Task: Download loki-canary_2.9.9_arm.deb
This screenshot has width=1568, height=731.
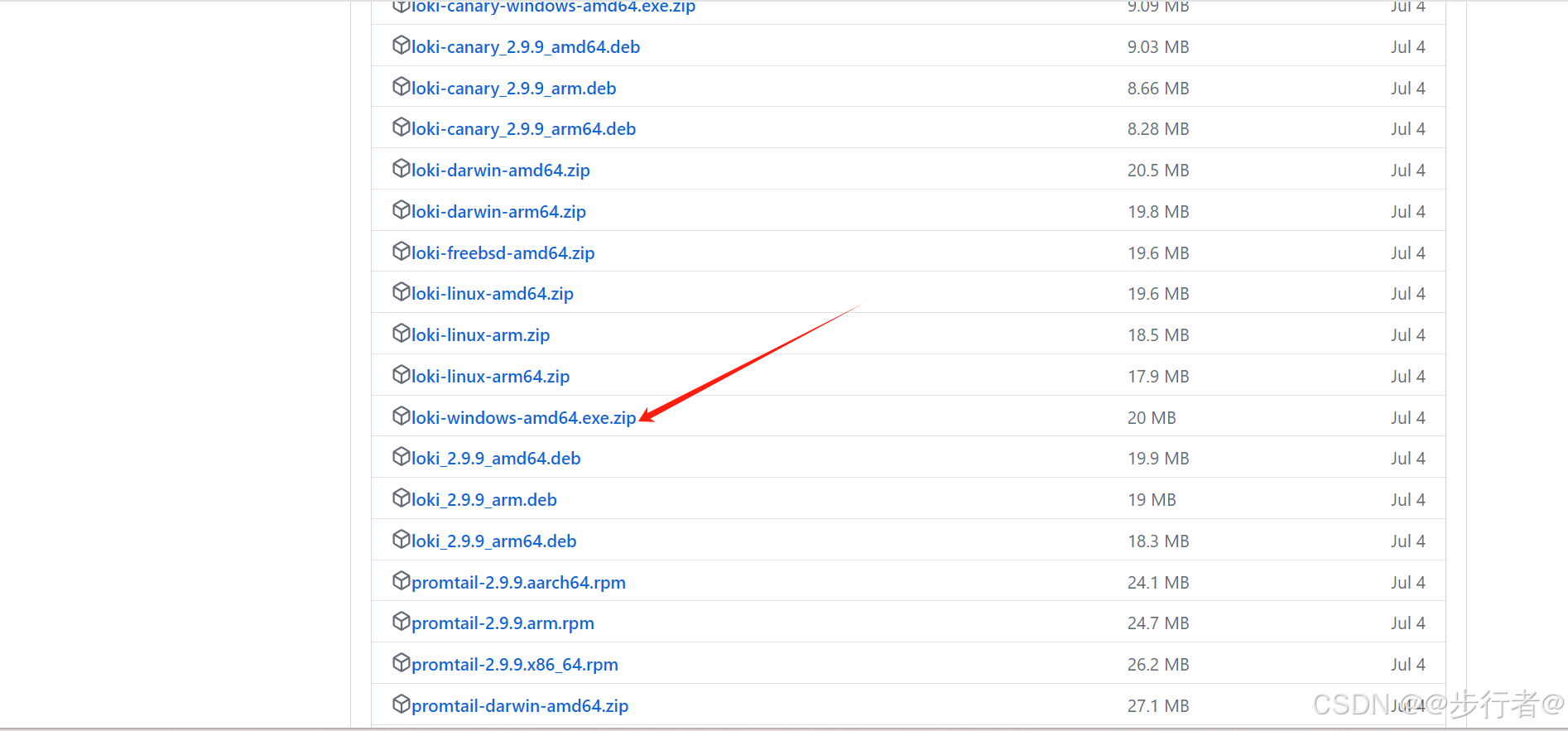Action: (x=514, y=89)
